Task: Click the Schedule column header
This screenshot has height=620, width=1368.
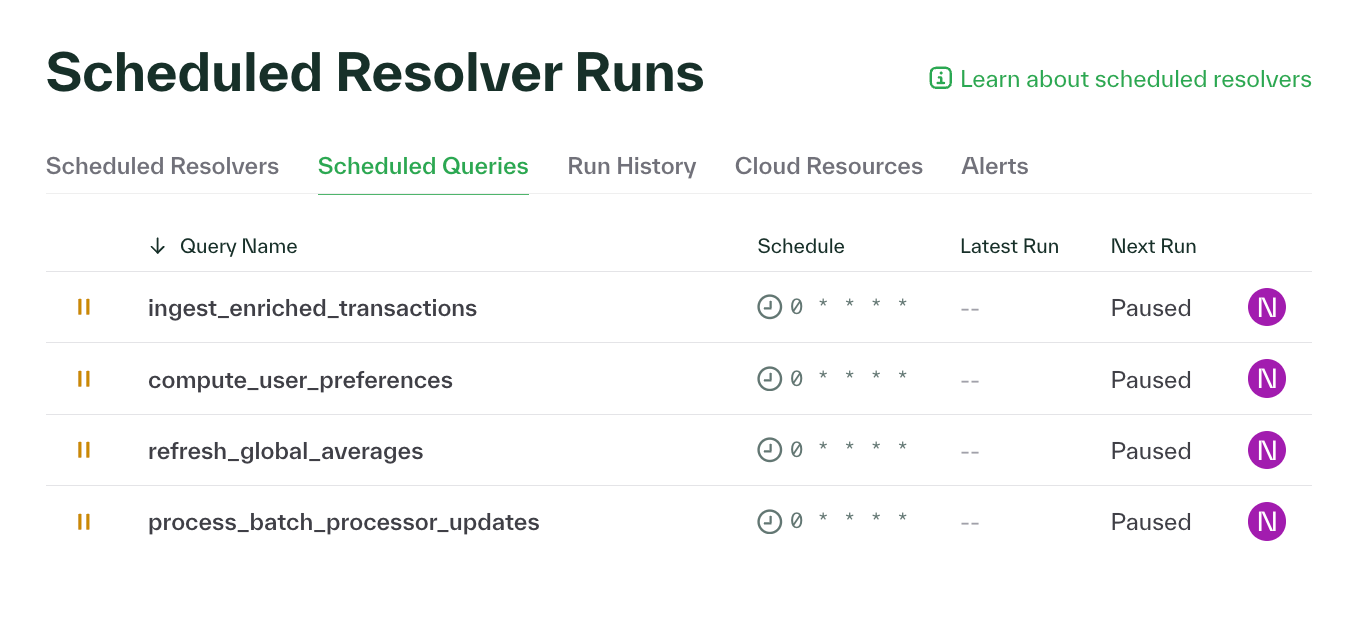Action: pyautogui.click(x=800, y=245)
